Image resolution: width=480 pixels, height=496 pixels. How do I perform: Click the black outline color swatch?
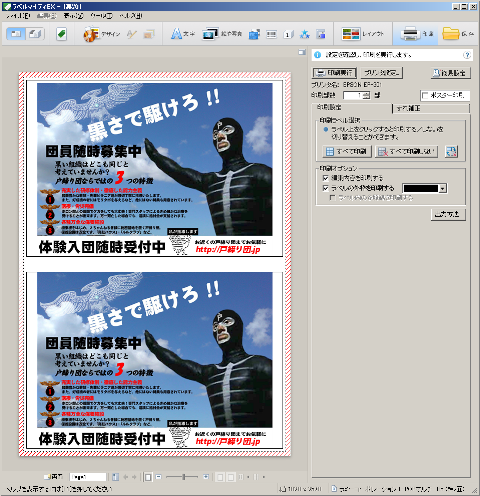coord(421,188)
